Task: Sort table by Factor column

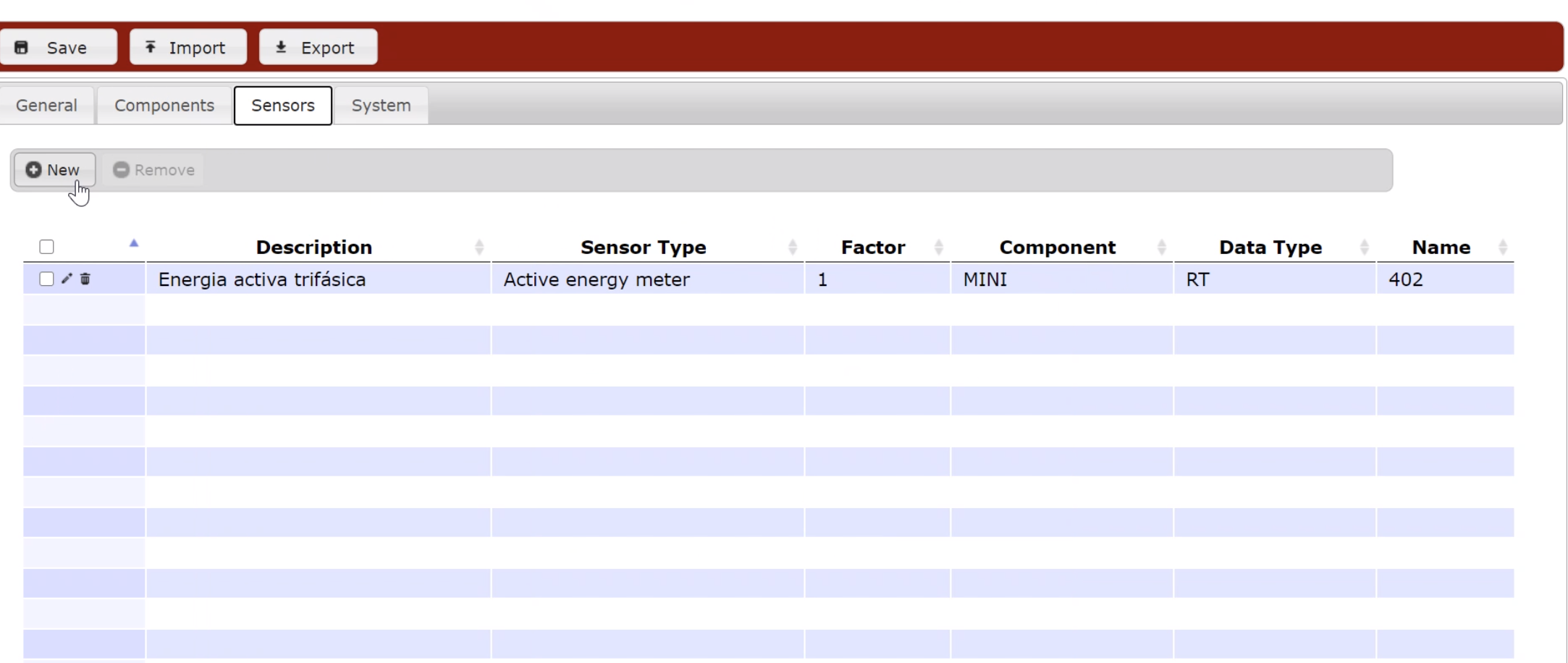Action: click(877, 248)
